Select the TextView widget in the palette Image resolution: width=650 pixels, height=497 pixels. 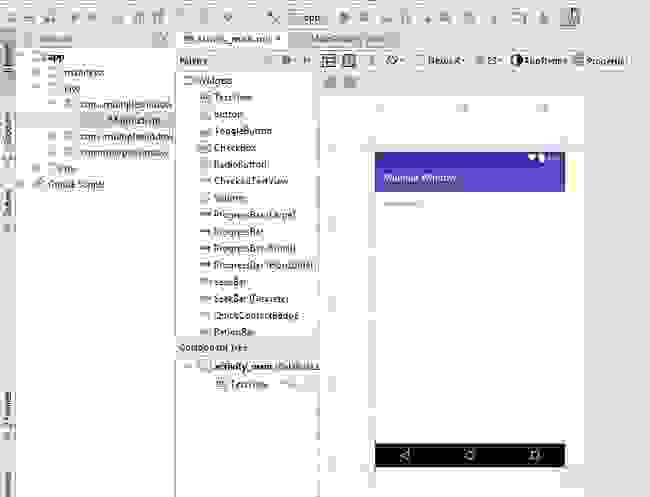coord(233,98)
